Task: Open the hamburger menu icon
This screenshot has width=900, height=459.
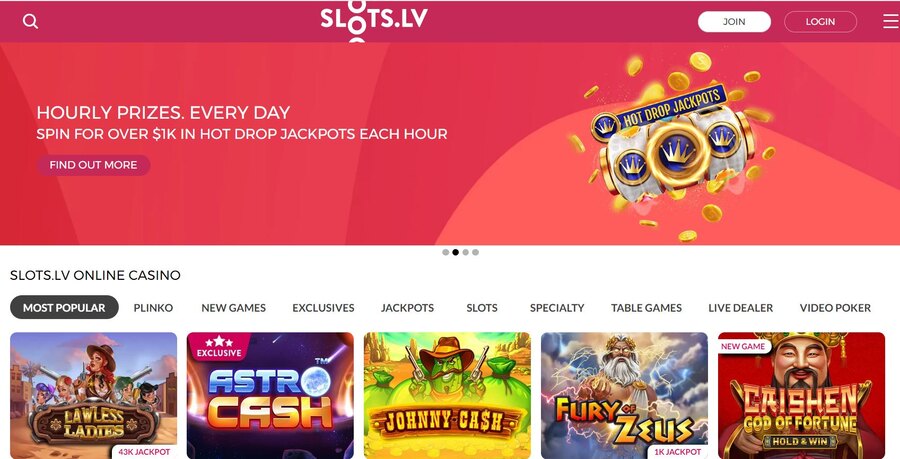Action: (x=891, y=21)
